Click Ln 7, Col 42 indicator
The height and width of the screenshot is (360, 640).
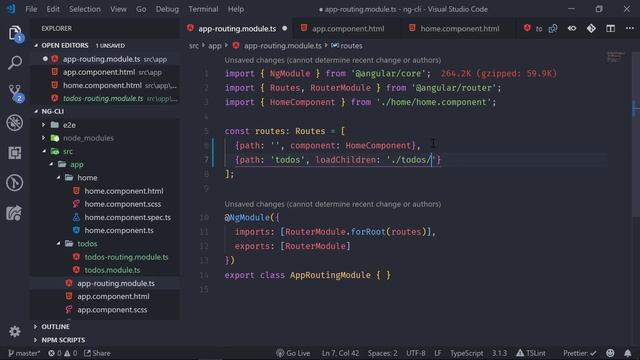tap(340, 353)
